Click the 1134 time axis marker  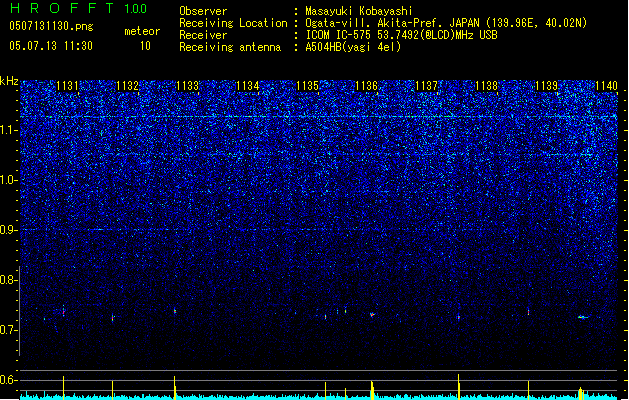pos(248,86)
